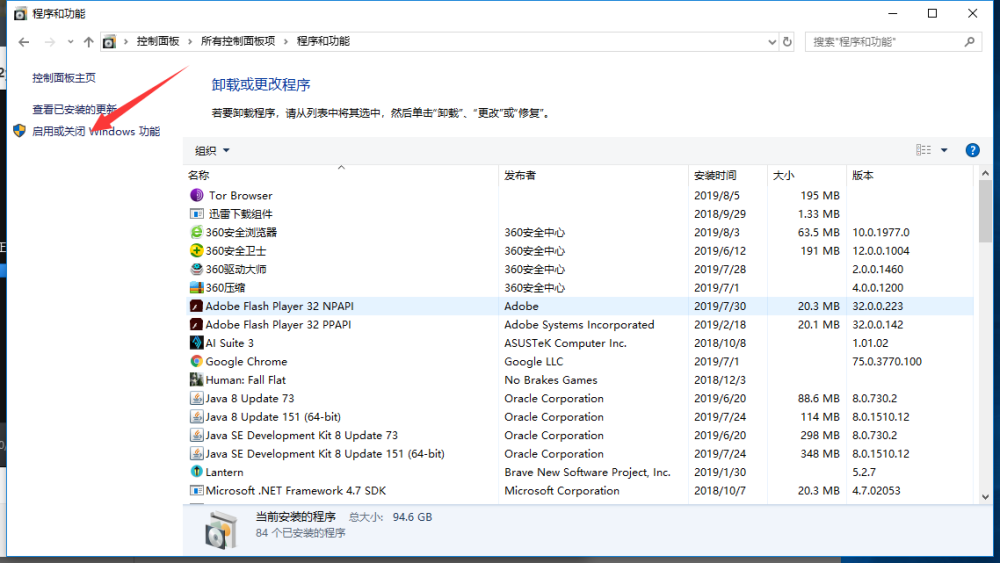Click the 360安全浏览器 program icon

[196, 232]
